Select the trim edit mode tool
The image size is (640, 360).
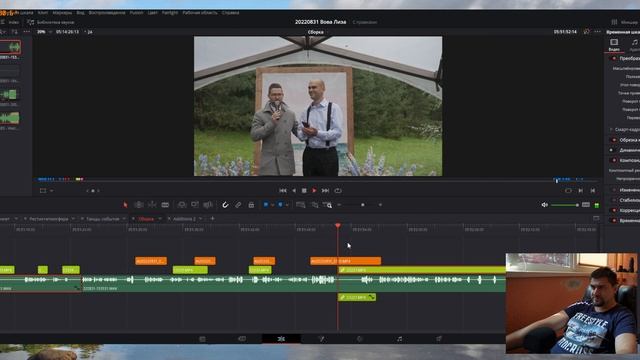pyautogui.click(x=139, y=204)
